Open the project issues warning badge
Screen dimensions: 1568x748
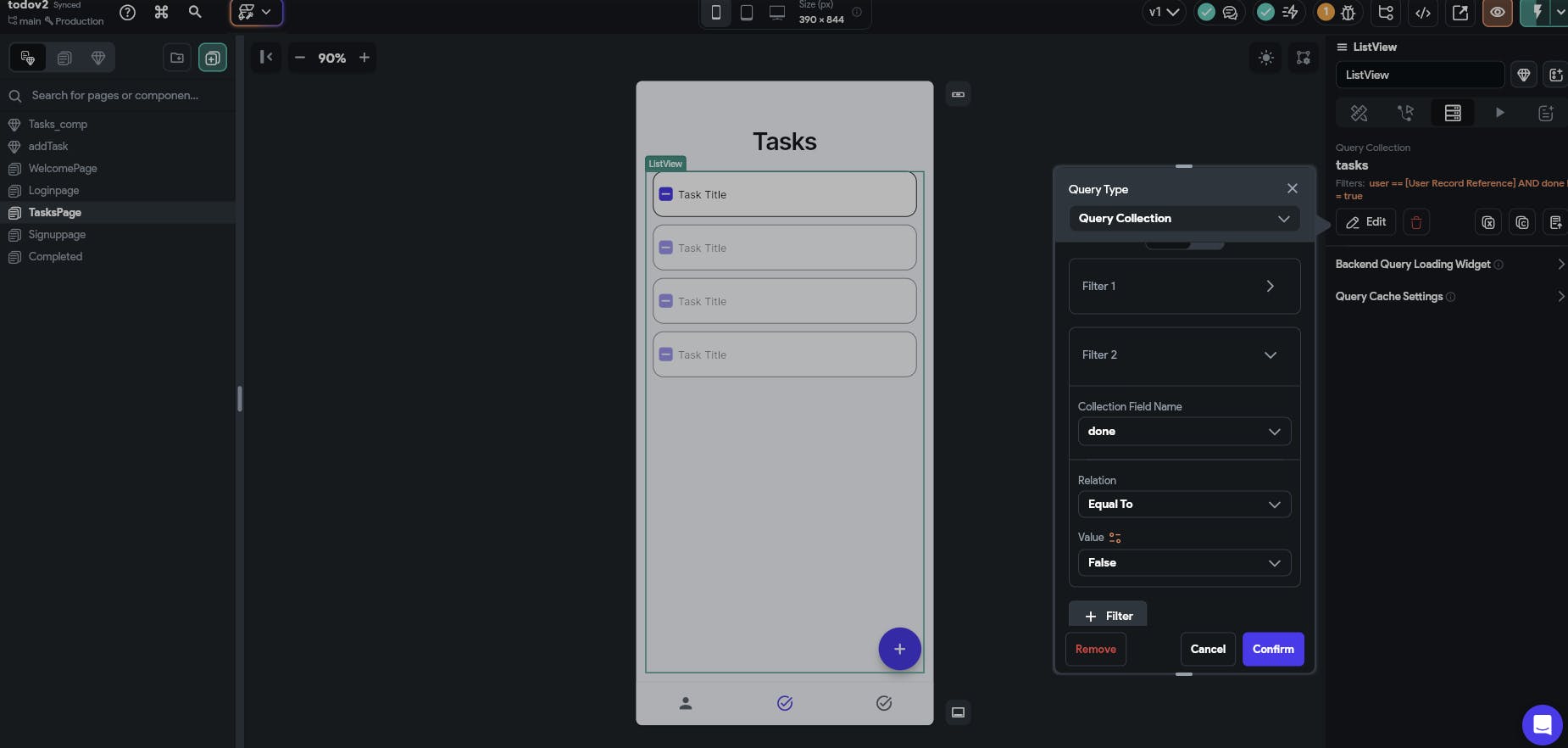pyautogui.click(x=1326, y=12)
